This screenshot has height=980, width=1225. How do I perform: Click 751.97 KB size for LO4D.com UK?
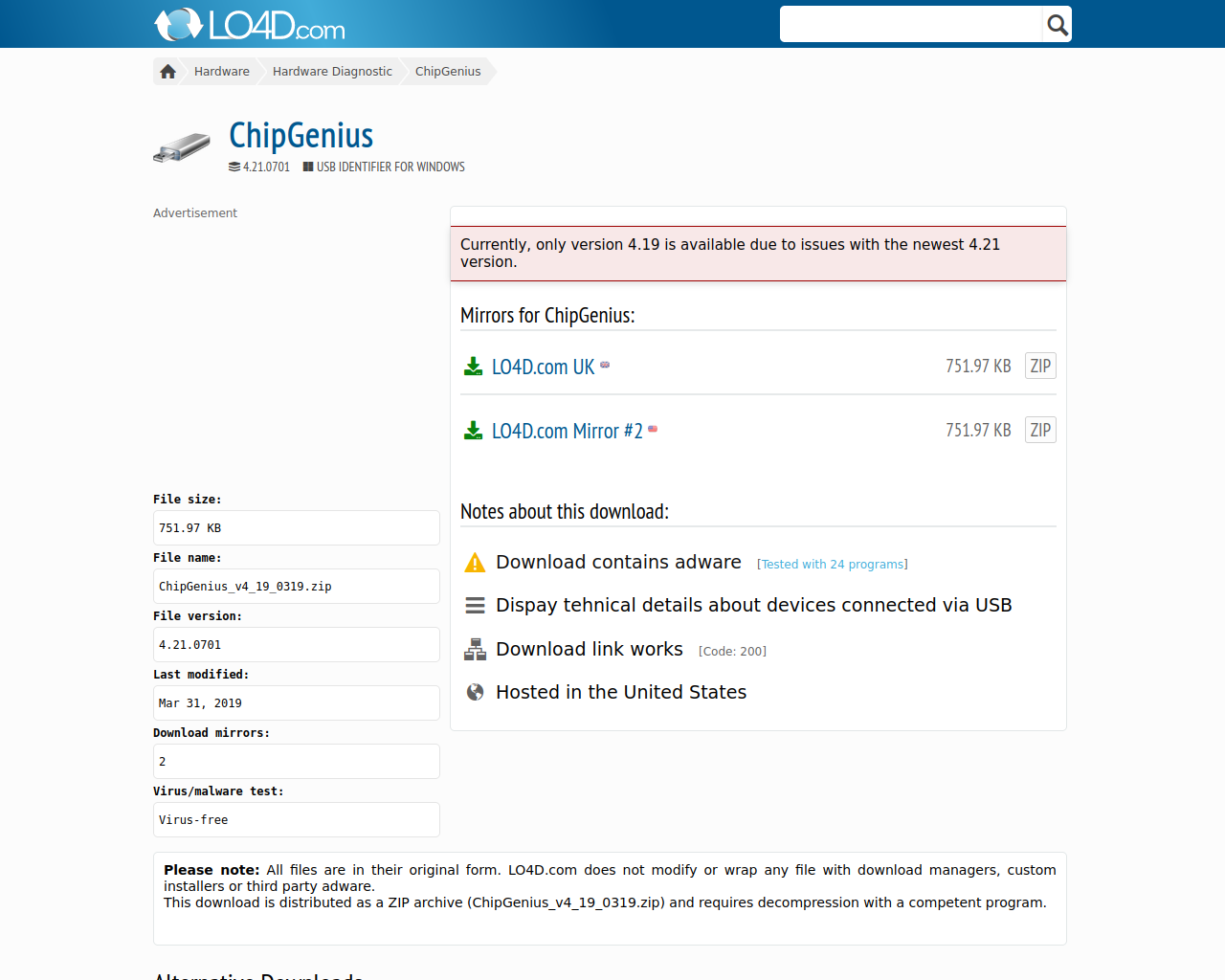[978, 366]
